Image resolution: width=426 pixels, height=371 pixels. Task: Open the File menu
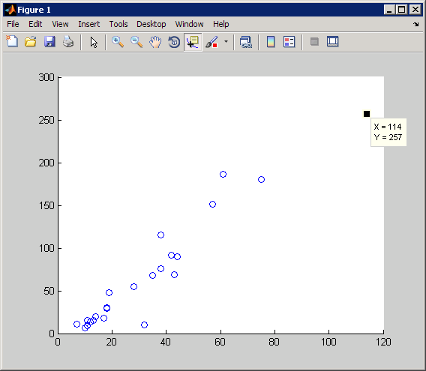pos(13,24)
